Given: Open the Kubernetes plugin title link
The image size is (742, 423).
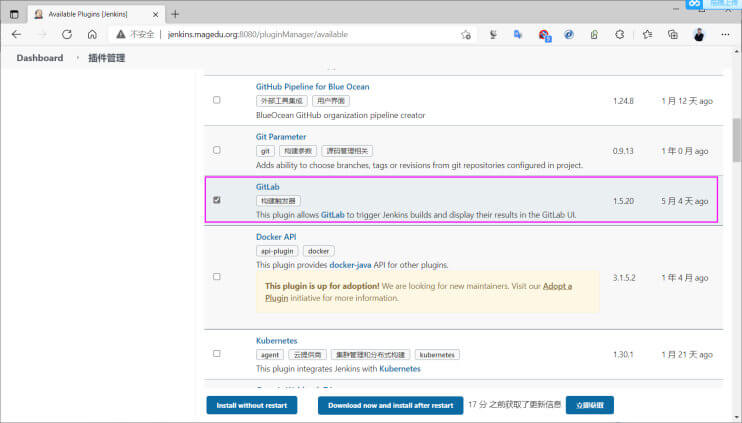Looking at the screenshot, I should pyautogui.click(x=276, y=341).
